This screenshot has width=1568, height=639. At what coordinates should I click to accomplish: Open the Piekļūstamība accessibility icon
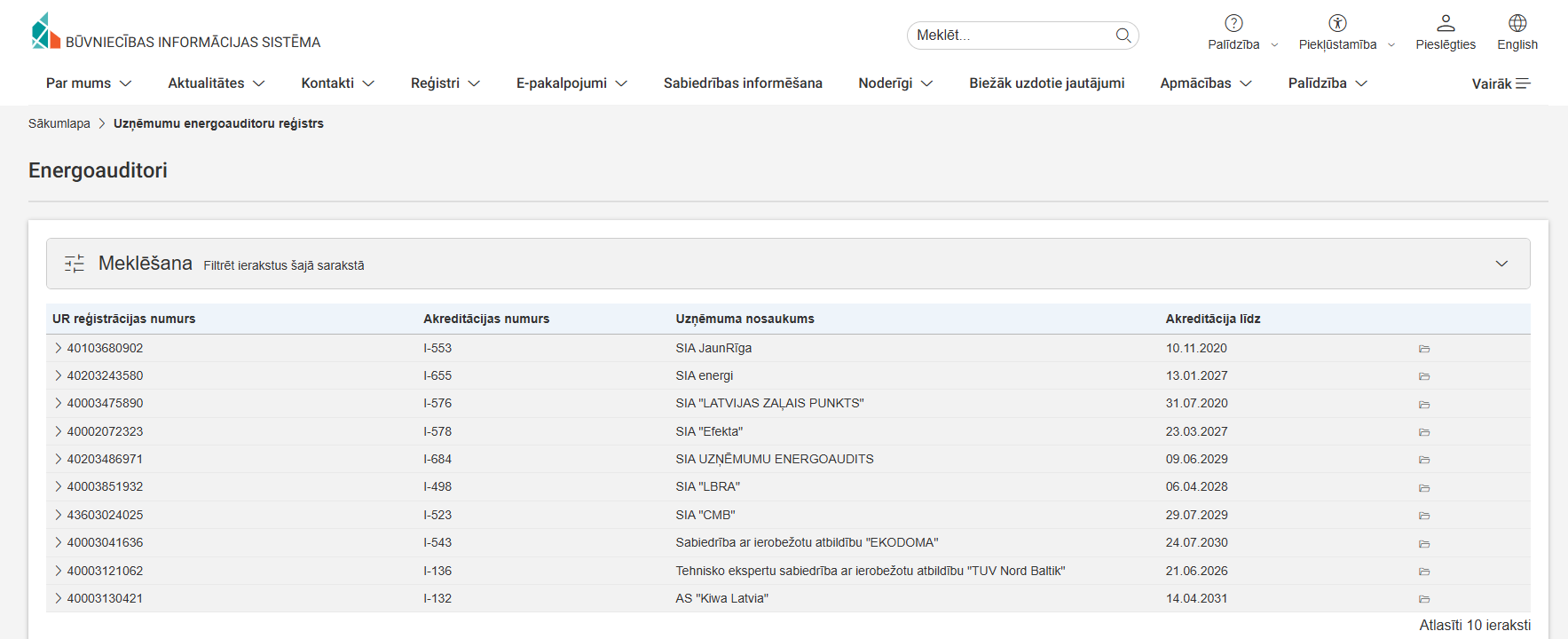(1337, 23)
